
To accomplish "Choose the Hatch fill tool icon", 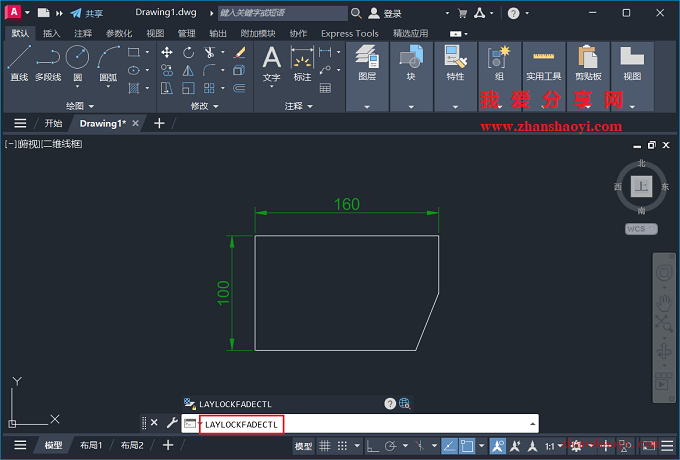I will [134, 88].
